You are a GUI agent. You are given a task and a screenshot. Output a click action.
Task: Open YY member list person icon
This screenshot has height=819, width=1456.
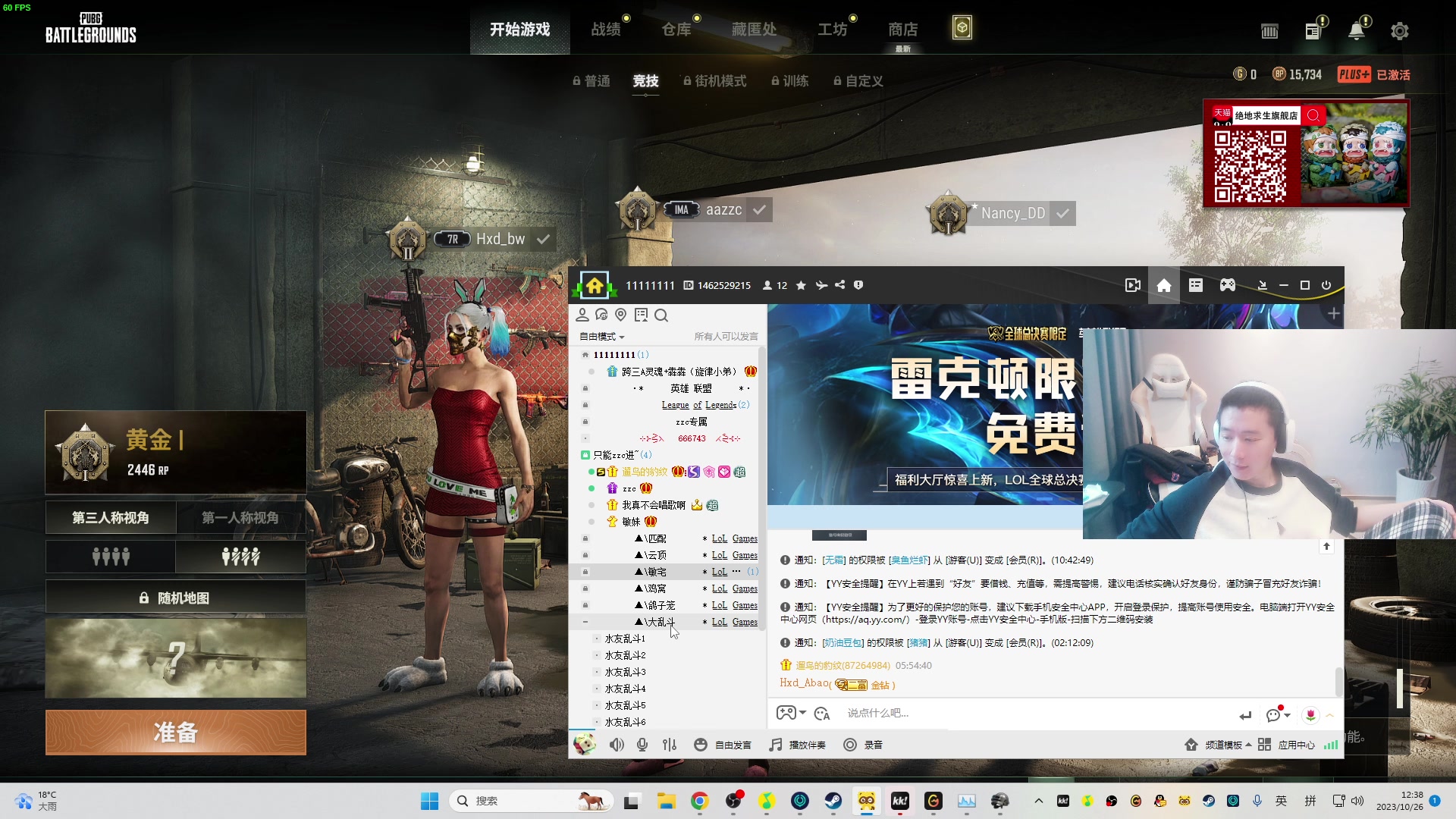click(582, 315)
